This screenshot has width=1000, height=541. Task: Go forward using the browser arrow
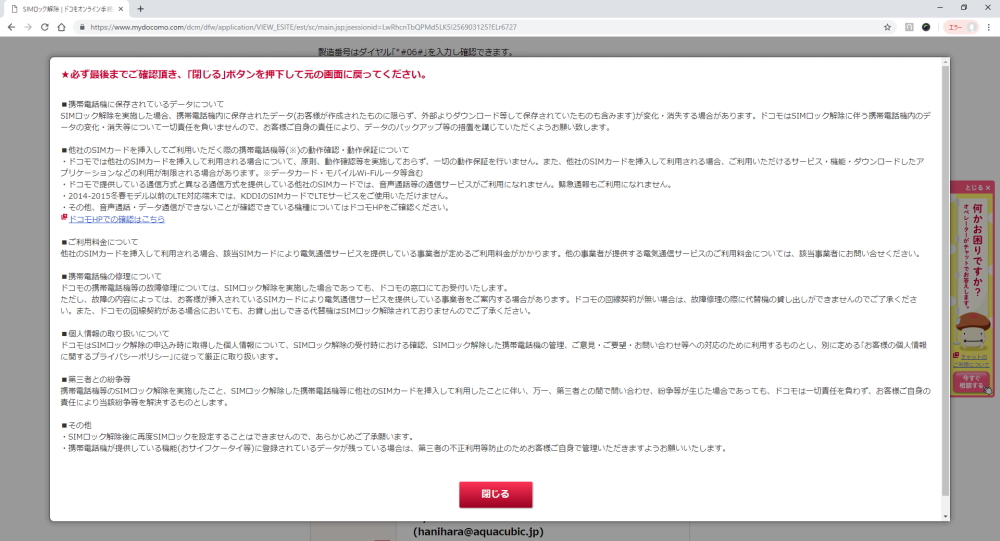pyautogui.click(x=28, y=27)
